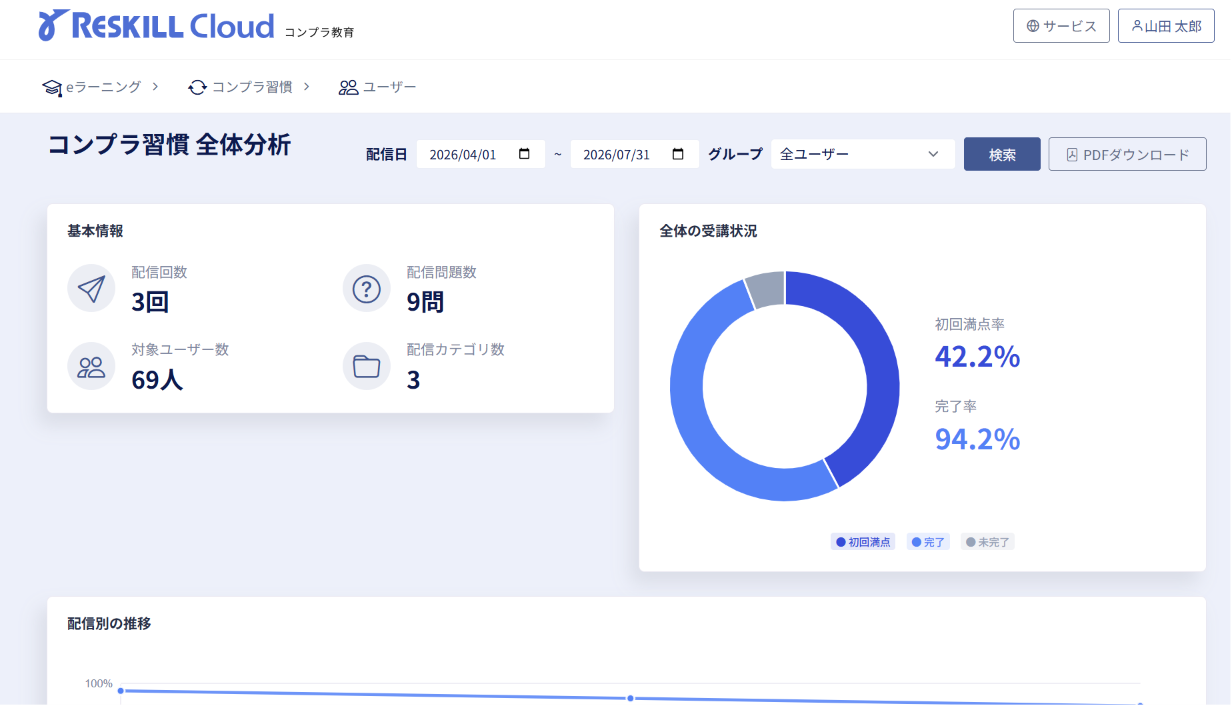Click the PDFダウンロード button

pos(1127,154)
